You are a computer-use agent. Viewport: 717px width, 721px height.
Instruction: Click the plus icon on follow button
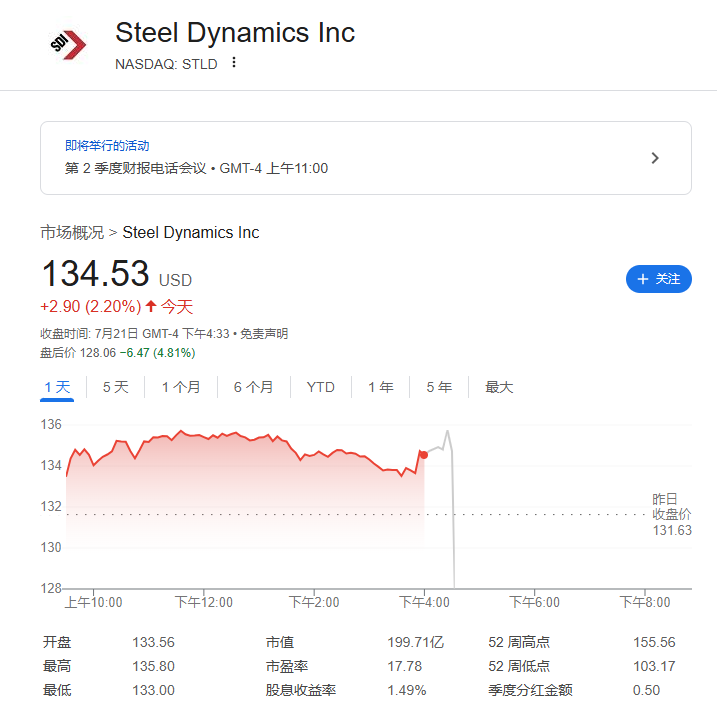(642, 279)
